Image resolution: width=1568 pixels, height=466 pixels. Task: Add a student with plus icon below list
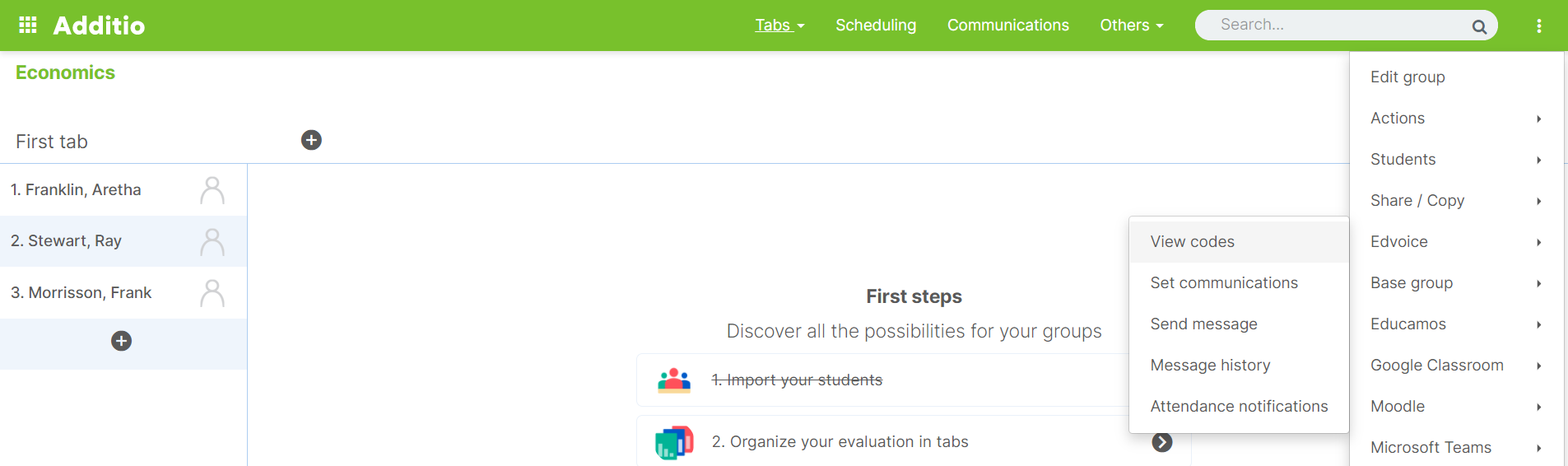click(122, 341)
